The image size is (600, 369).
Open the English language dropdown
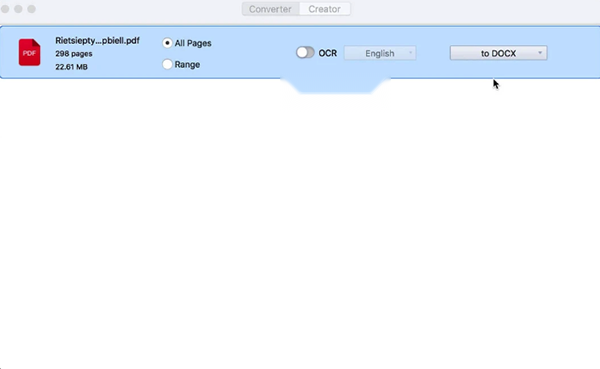(x=380, y=53)
